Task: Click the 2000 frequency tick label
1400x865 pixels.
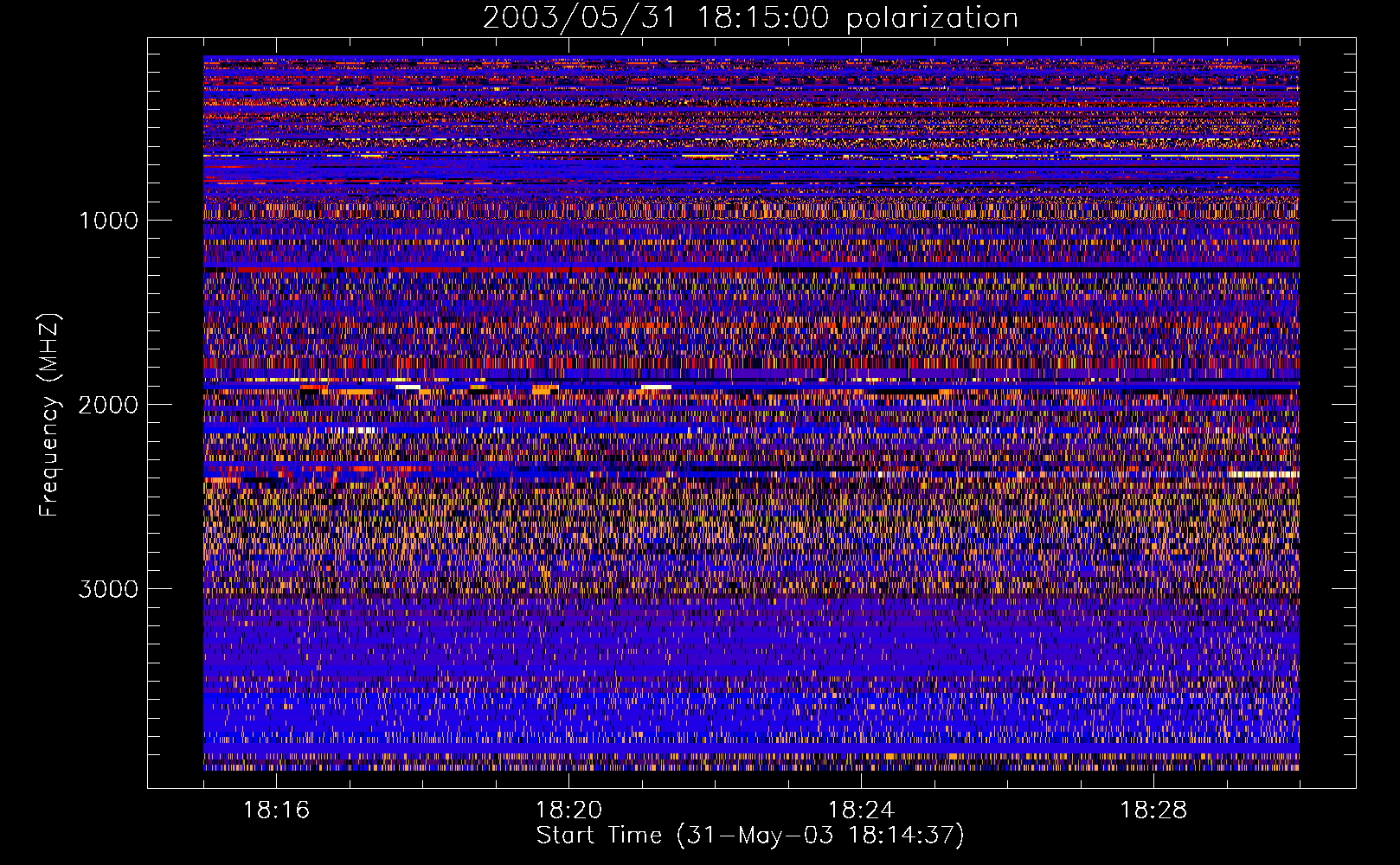Action: tap(108, 405)
